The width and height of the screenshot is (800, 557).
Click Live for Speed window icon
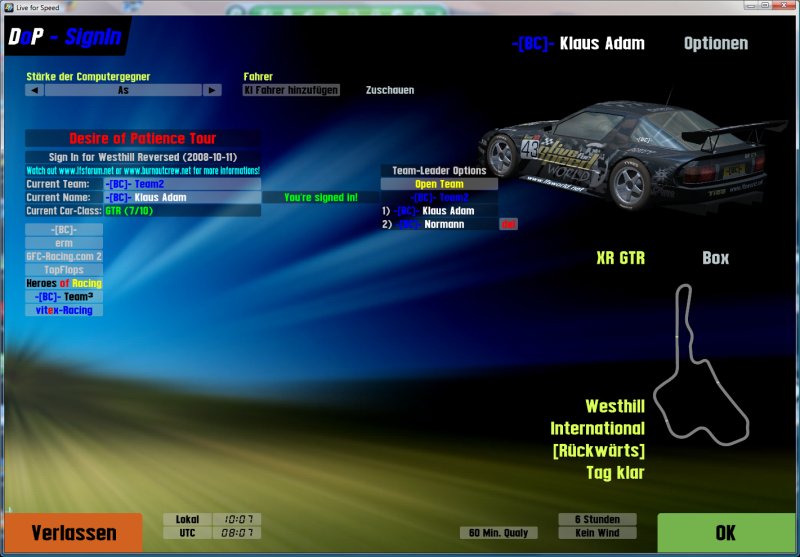point(9,7)
